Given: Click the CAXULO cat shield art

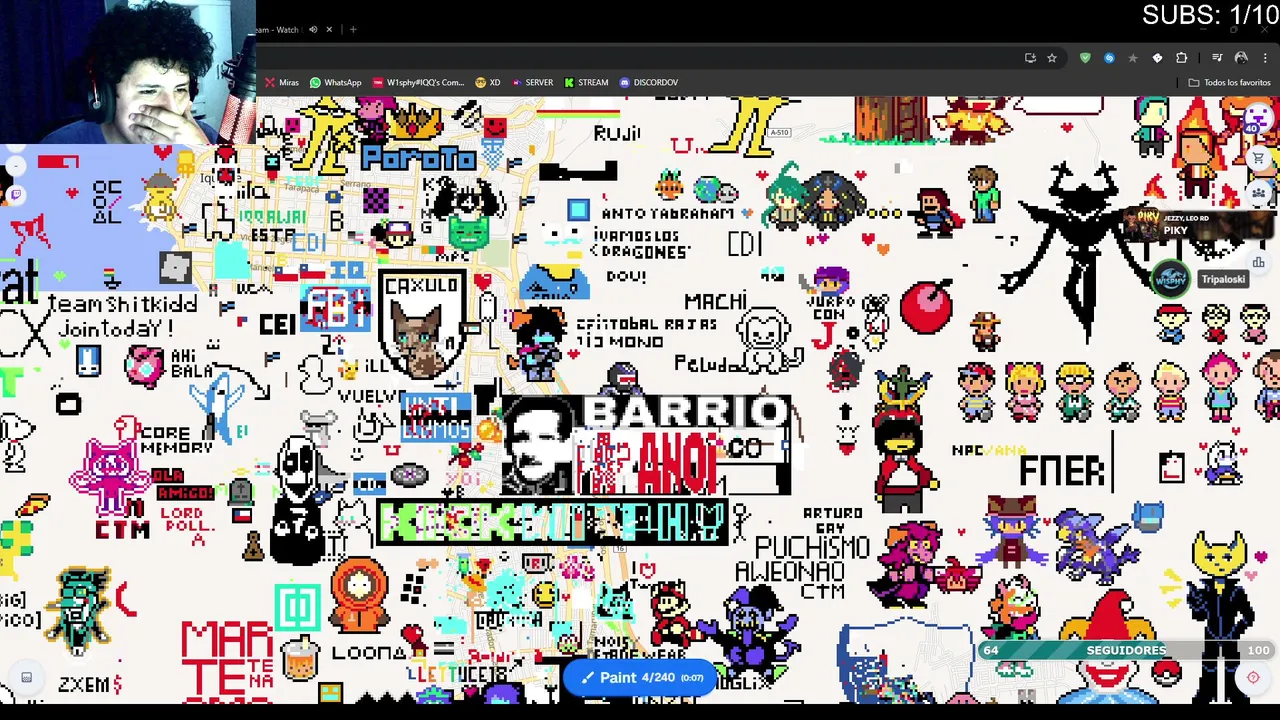Looking at the screenshot, I should pos(423,325).
